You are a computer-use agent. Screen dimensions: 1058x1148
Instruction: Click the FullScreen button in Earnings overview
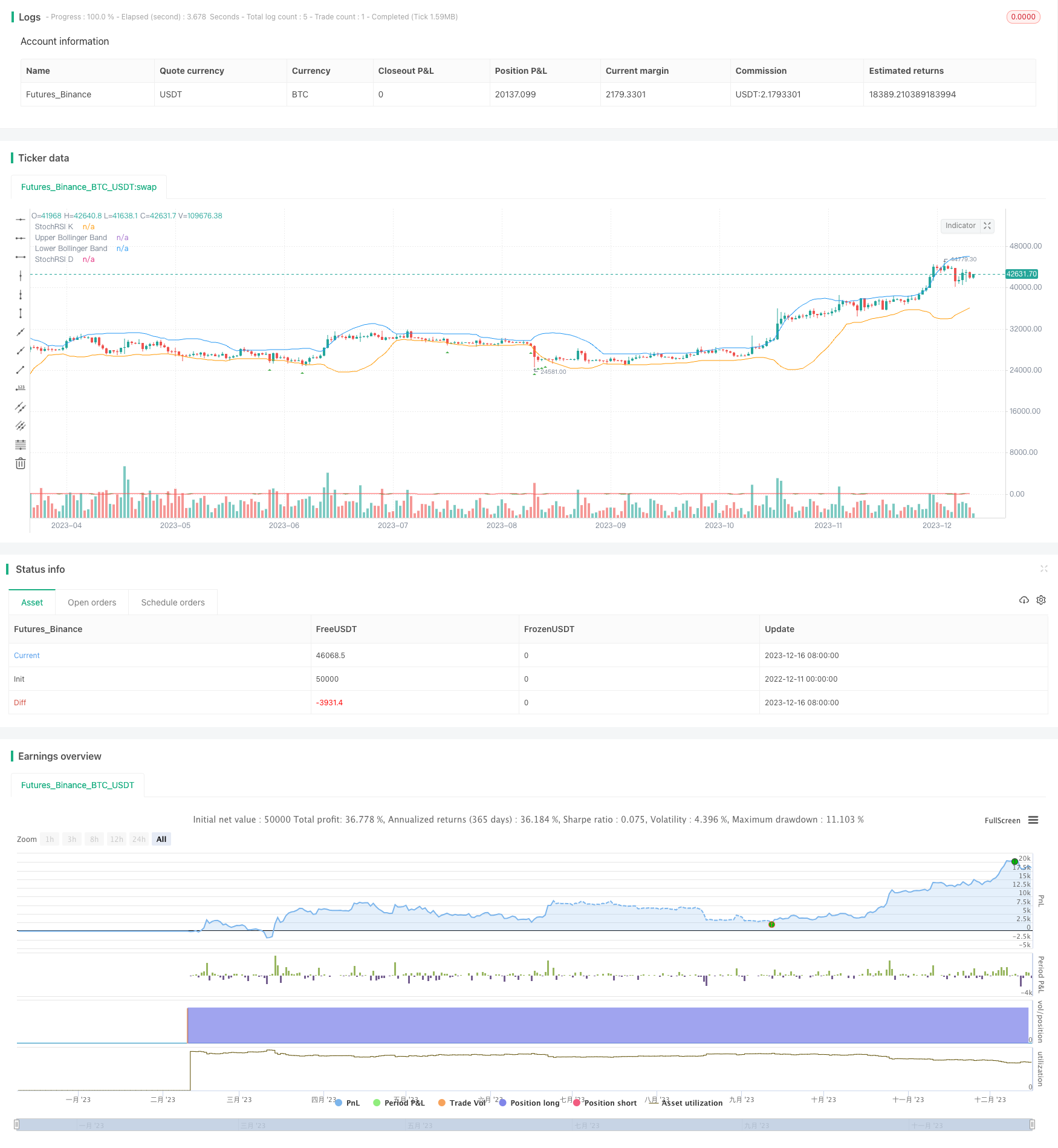[x=1002, y=820]
